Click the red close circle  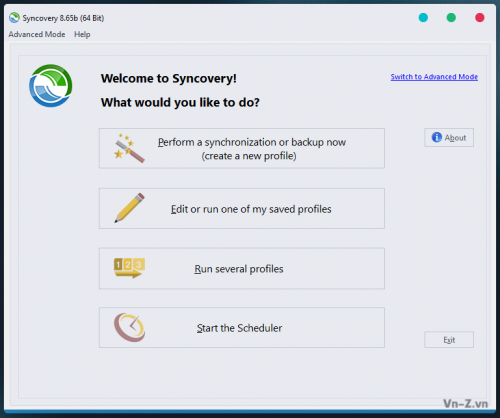480,17
